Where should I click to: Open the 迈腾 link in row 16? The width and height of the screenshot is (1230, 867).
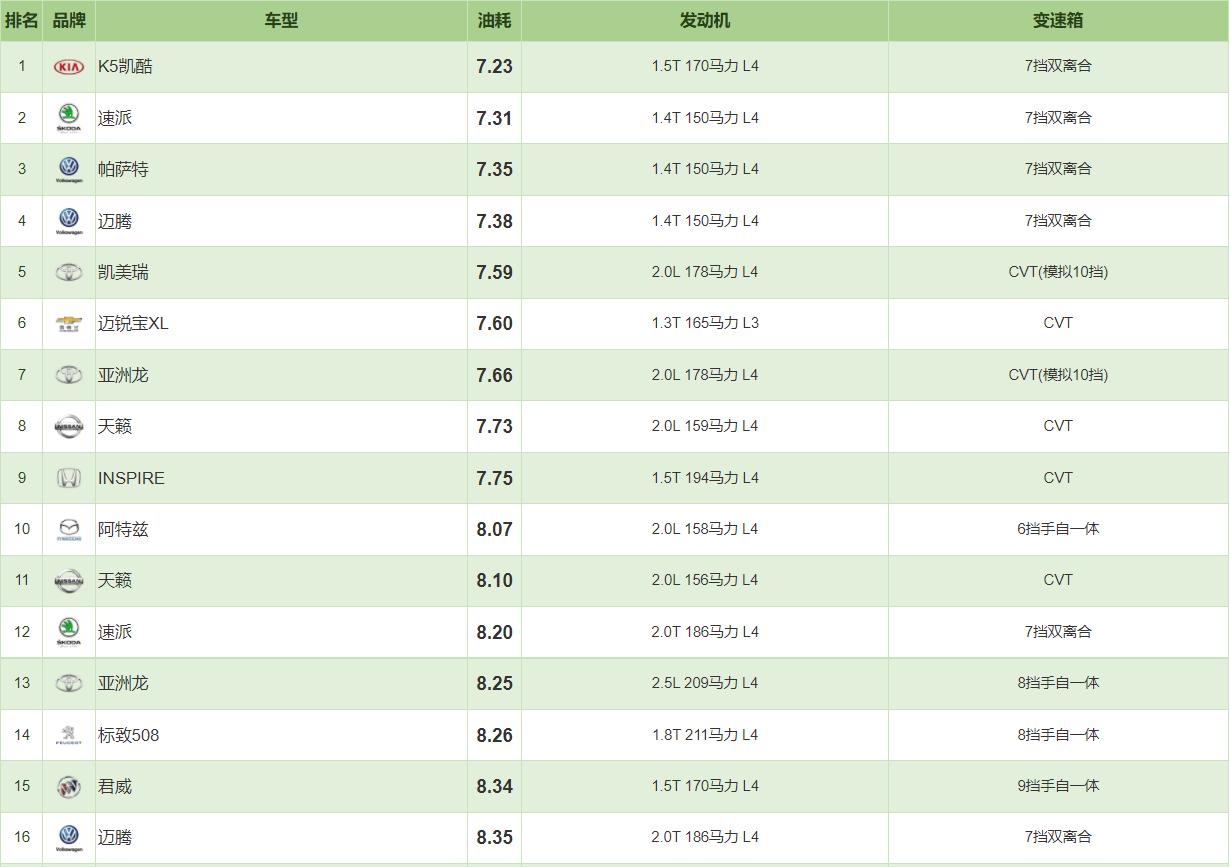tap(115, 838)
